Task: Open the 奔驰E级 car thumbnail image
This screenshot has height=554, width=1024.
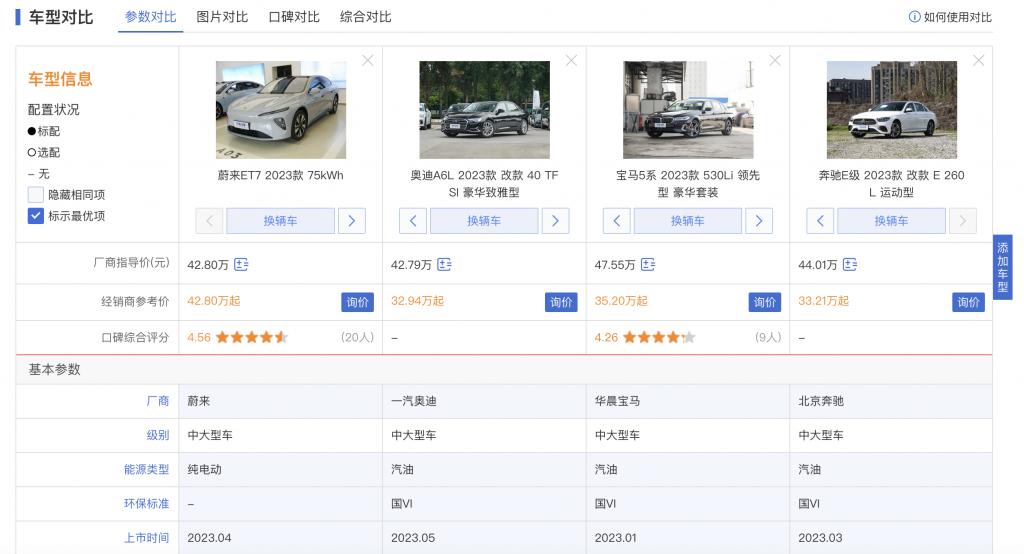Action: point(891,109)
